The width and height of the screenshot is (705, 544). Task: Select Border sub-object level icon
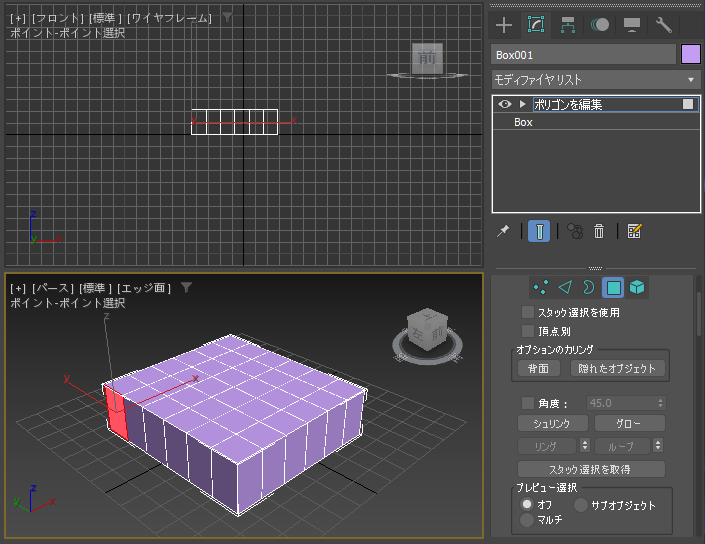(589, 287)
